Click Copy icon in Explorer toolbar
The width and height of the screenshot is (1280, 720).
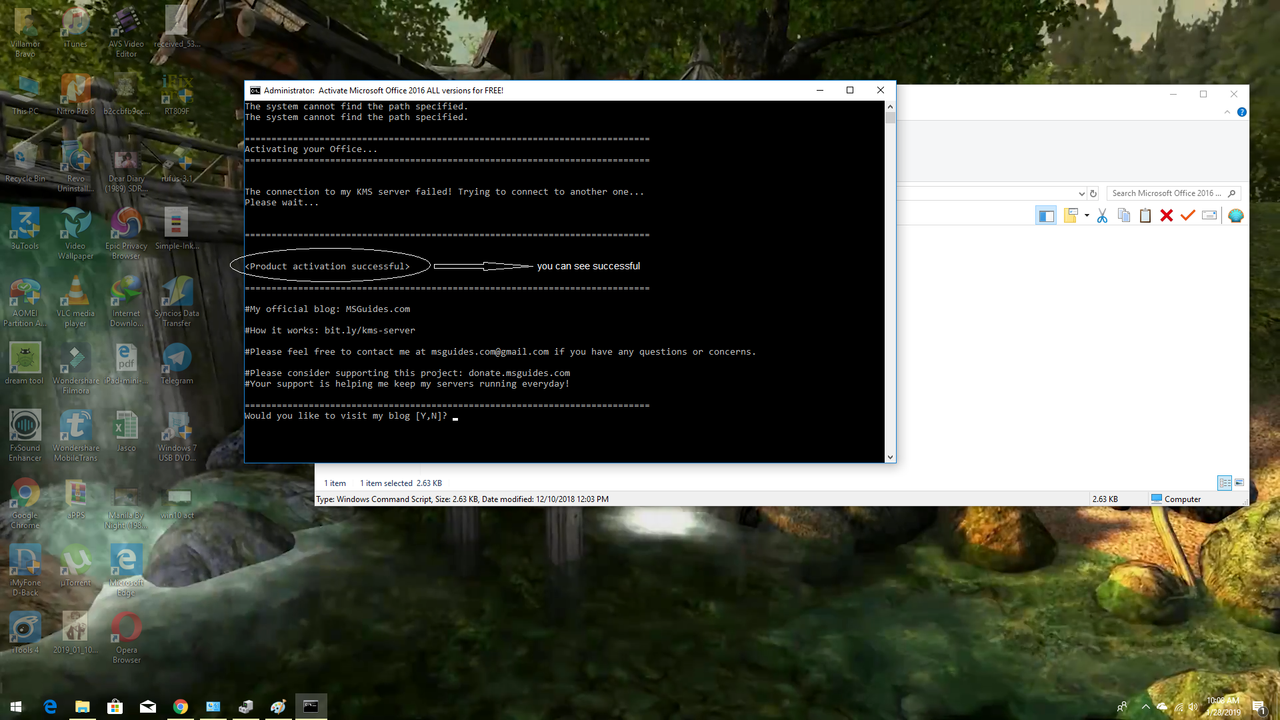point(1124,215)
